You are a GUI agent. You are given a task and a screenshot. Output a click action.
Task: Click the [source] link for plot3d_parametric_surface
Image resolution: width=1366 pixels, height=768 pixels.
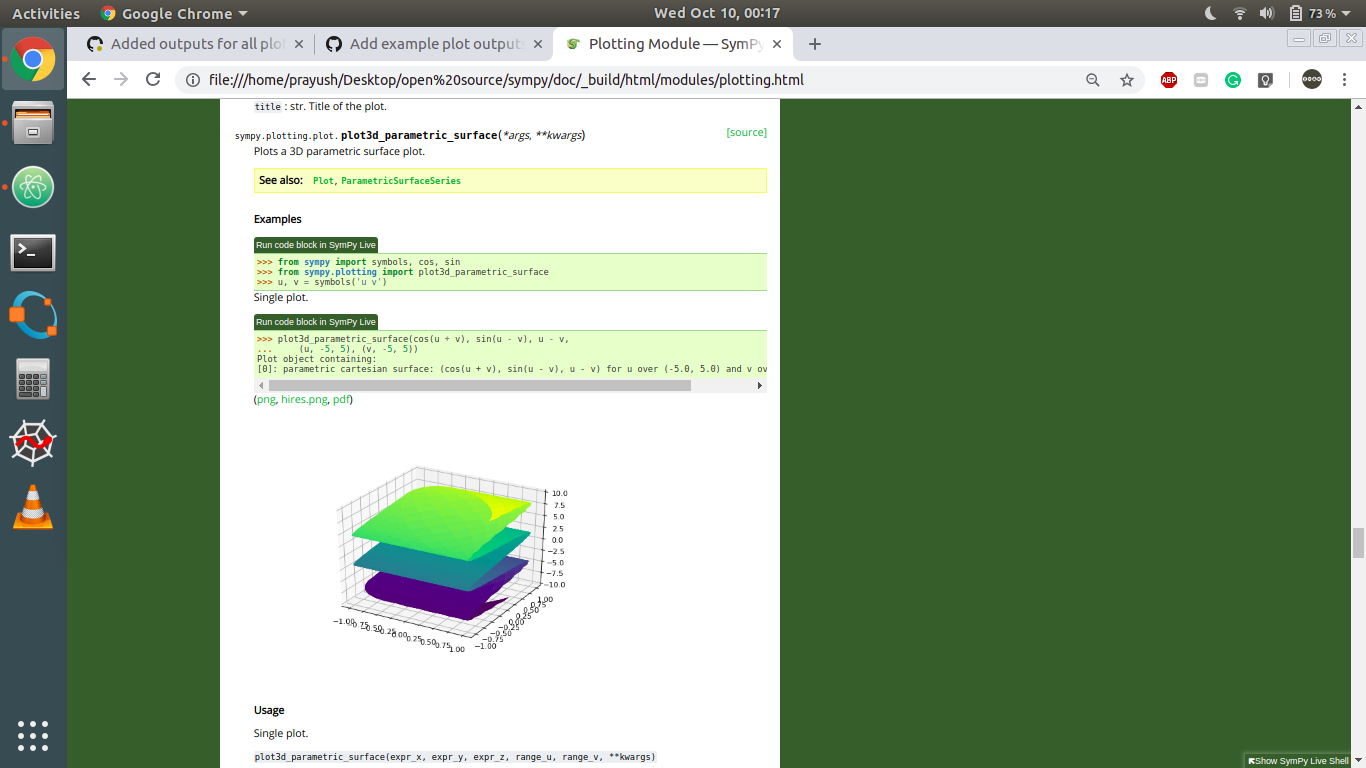(746, 132)
